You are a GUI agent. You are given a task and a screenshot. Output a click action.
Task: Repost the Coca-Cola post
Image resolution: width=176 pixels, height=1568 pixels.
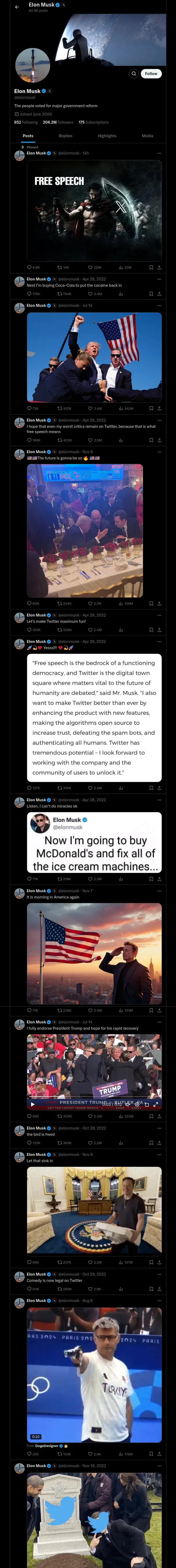[x=59, y=294]
